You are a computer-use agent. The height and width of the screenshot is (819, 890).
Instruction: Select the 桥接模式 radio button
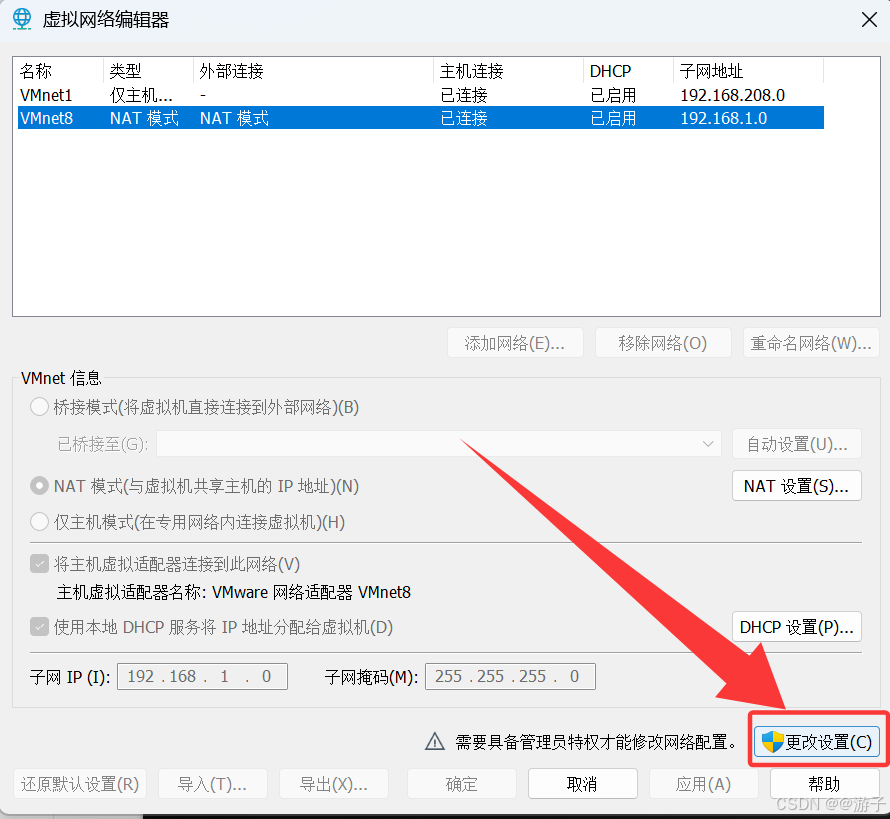[x=39, y=407]
